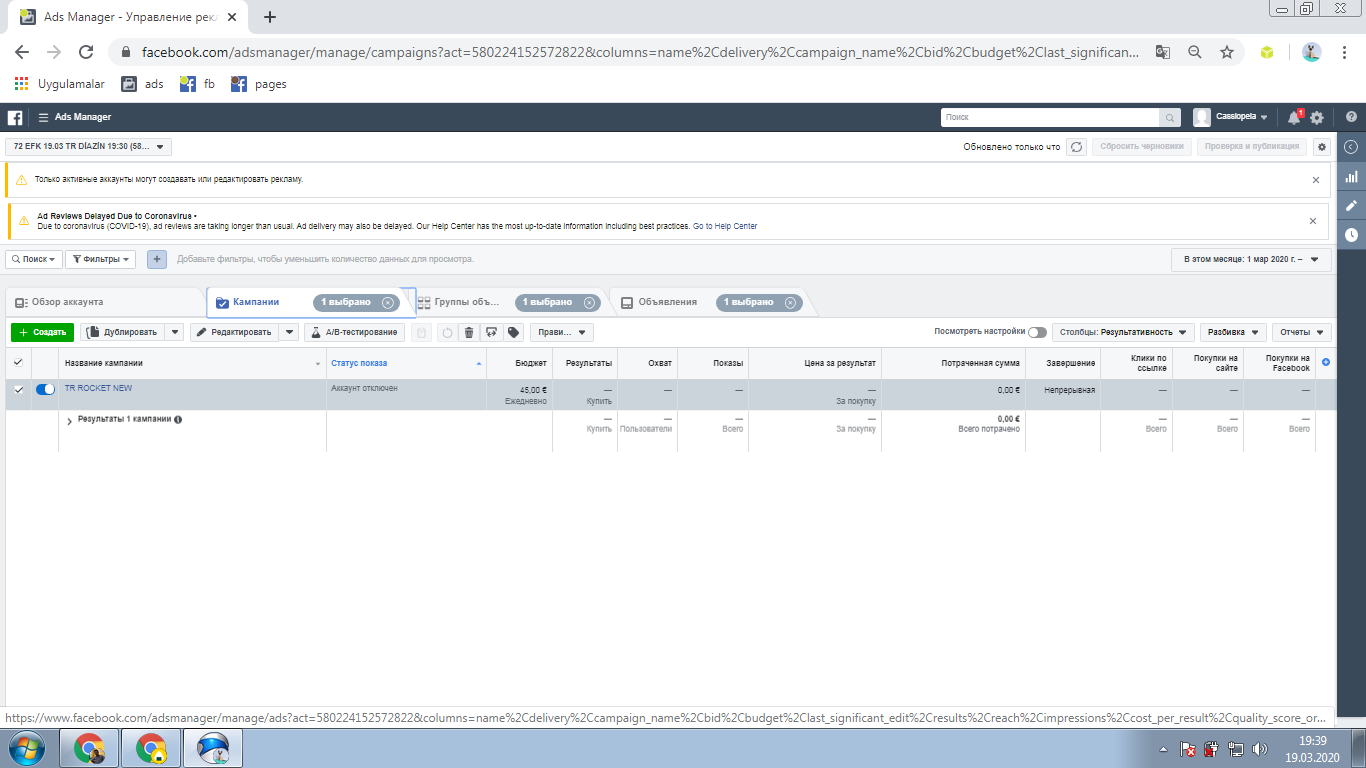Click the Поиск search field in header

[x=1050, y=118]
